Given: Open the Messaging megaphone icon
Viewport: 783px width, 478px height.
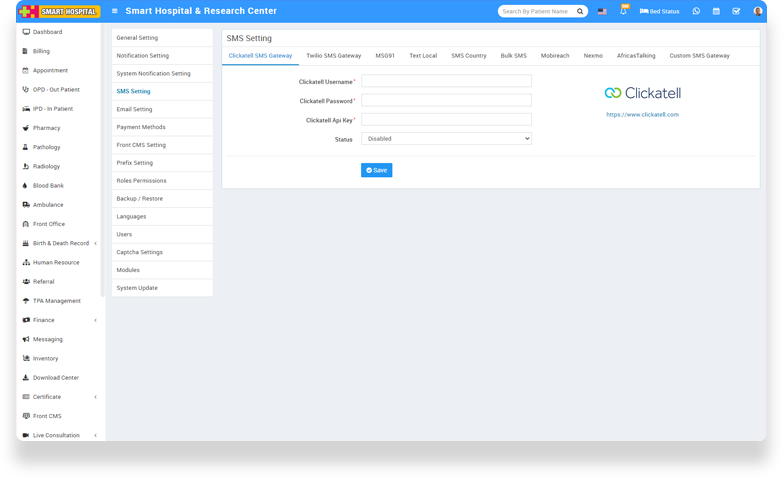Looking at the screenshot, I should click(x=26, y=339).
